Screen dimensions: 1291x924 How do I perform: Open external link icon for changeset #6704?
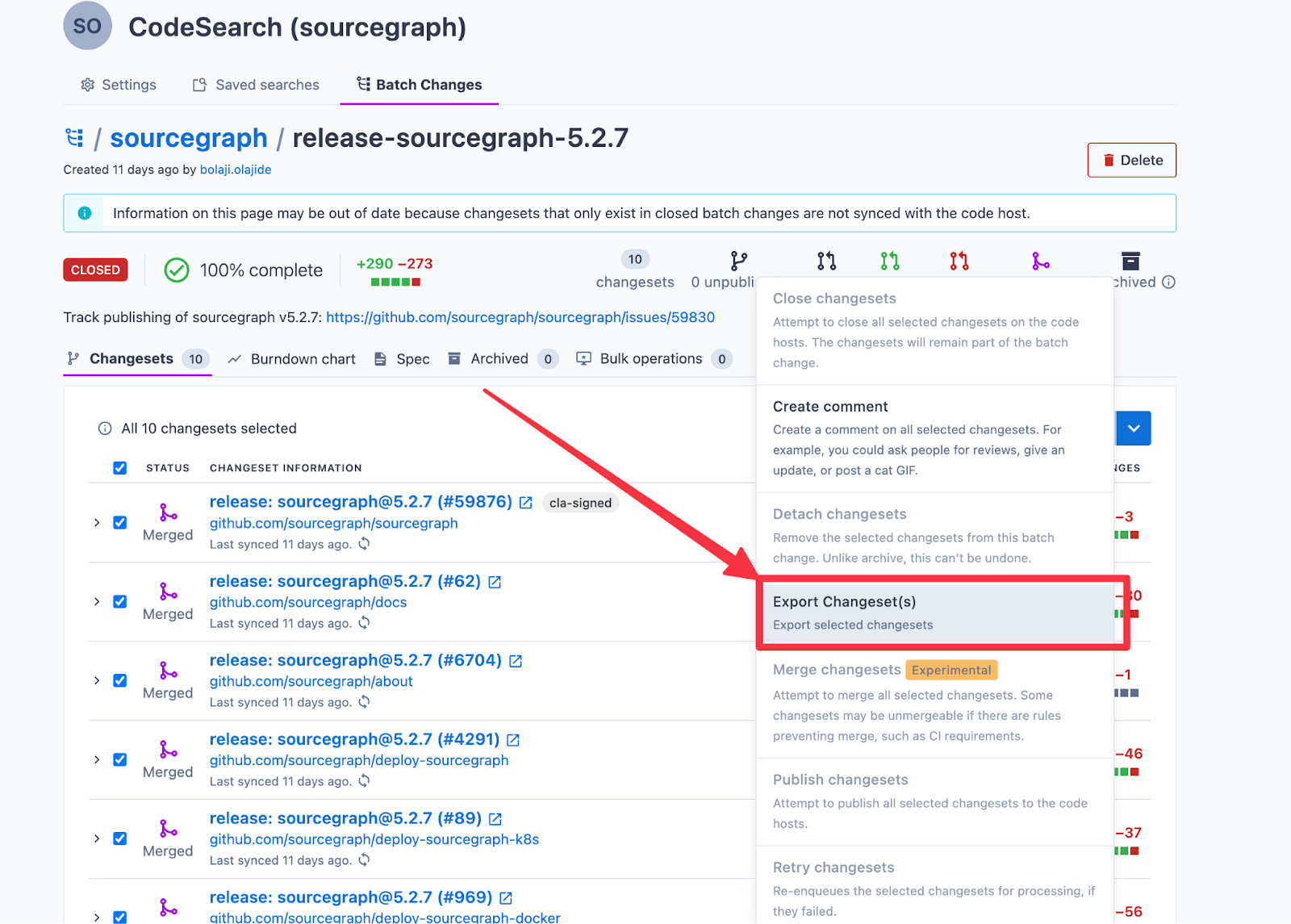[516, 661]
